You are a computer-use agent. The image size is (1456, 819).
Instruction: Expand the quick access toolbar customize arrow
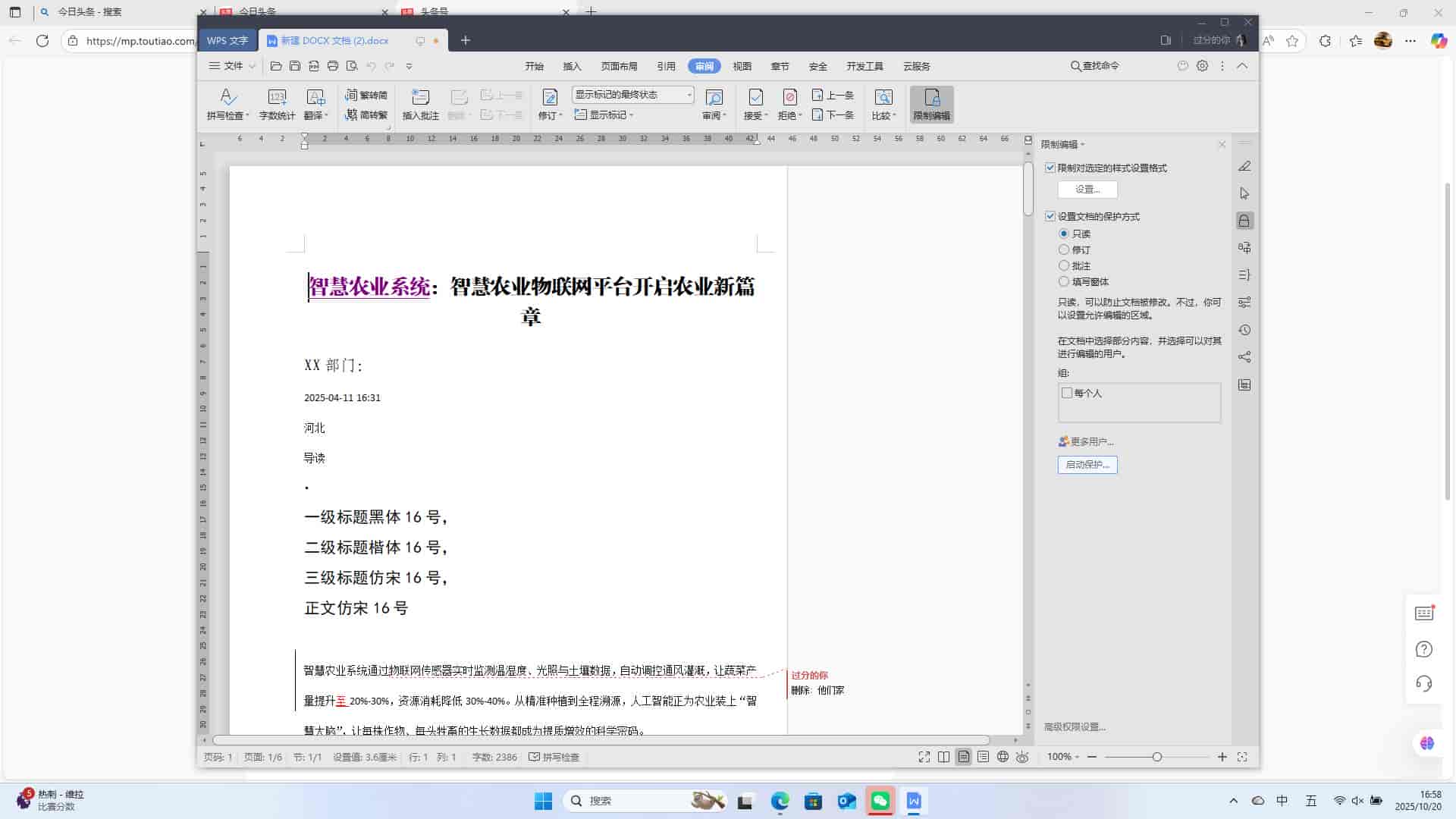click(x=409, y=66)
